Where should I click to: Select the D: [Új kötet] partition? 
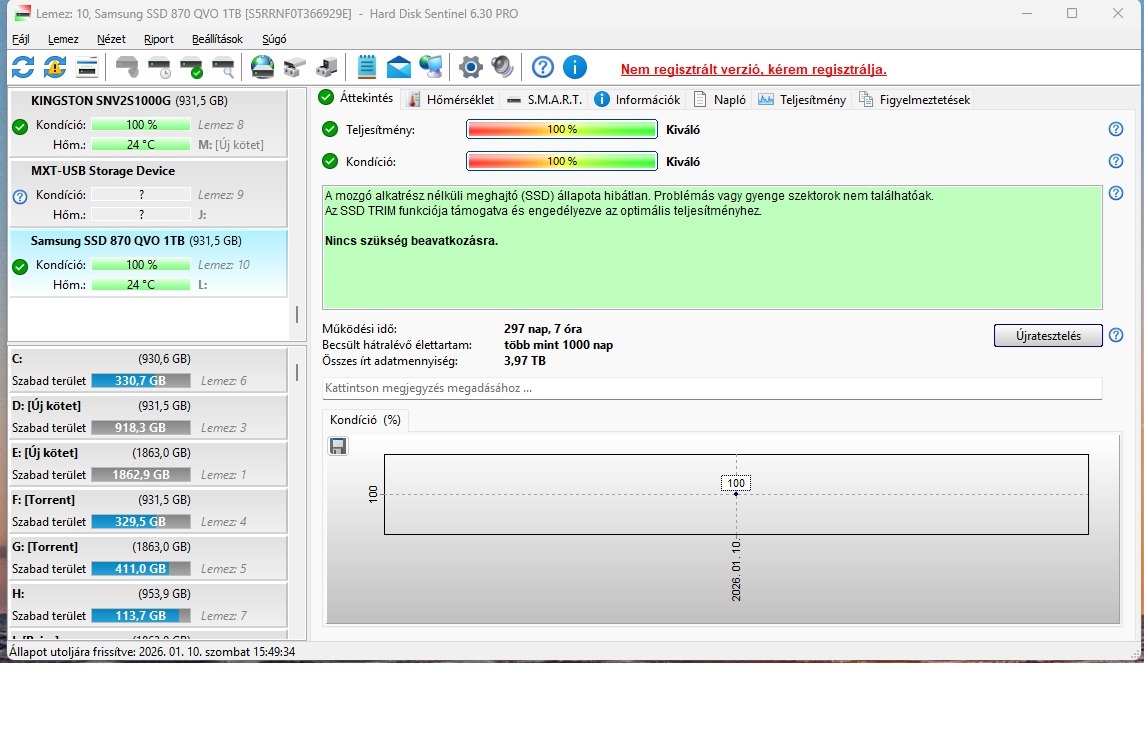click(x=148, y=417)
